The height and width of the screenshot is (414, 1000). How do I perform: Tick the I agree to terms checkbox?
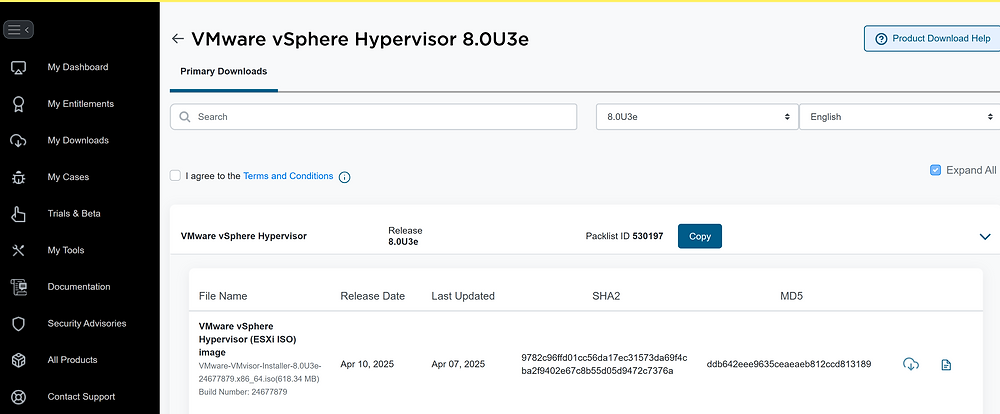tap(175, 175)
